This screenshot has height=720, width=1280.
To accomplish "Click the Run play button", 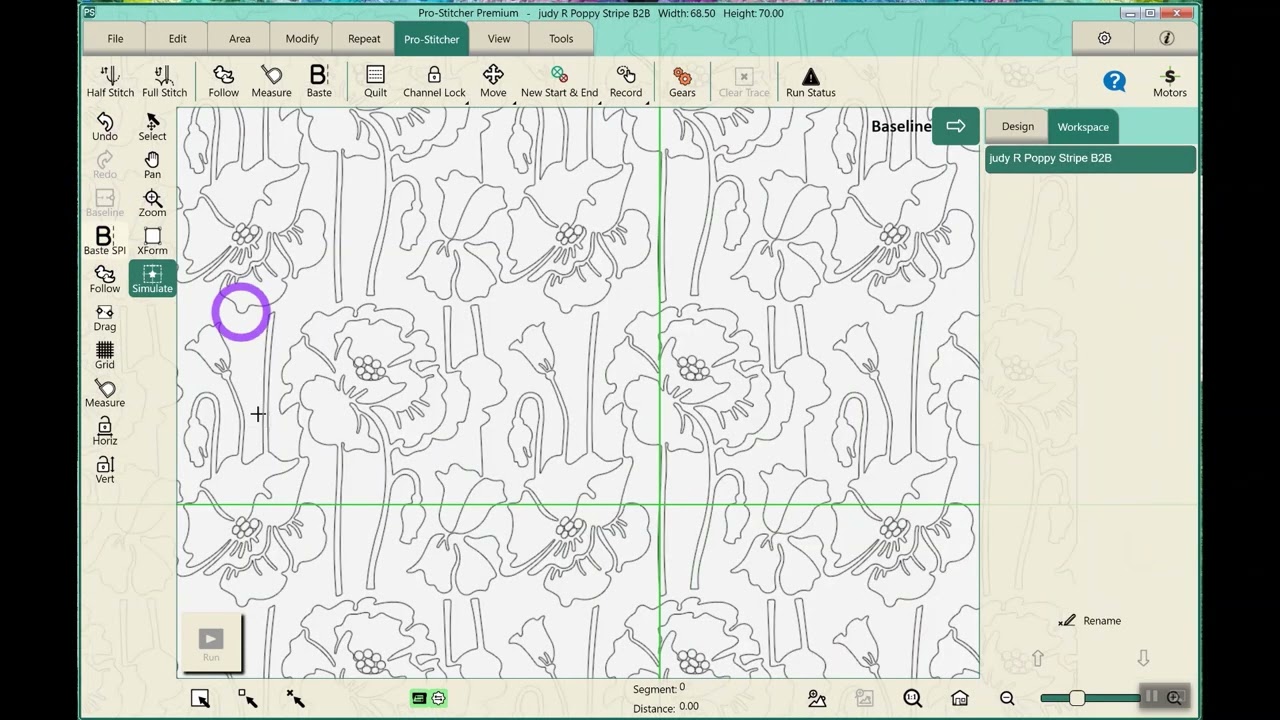I will [211, 642].
